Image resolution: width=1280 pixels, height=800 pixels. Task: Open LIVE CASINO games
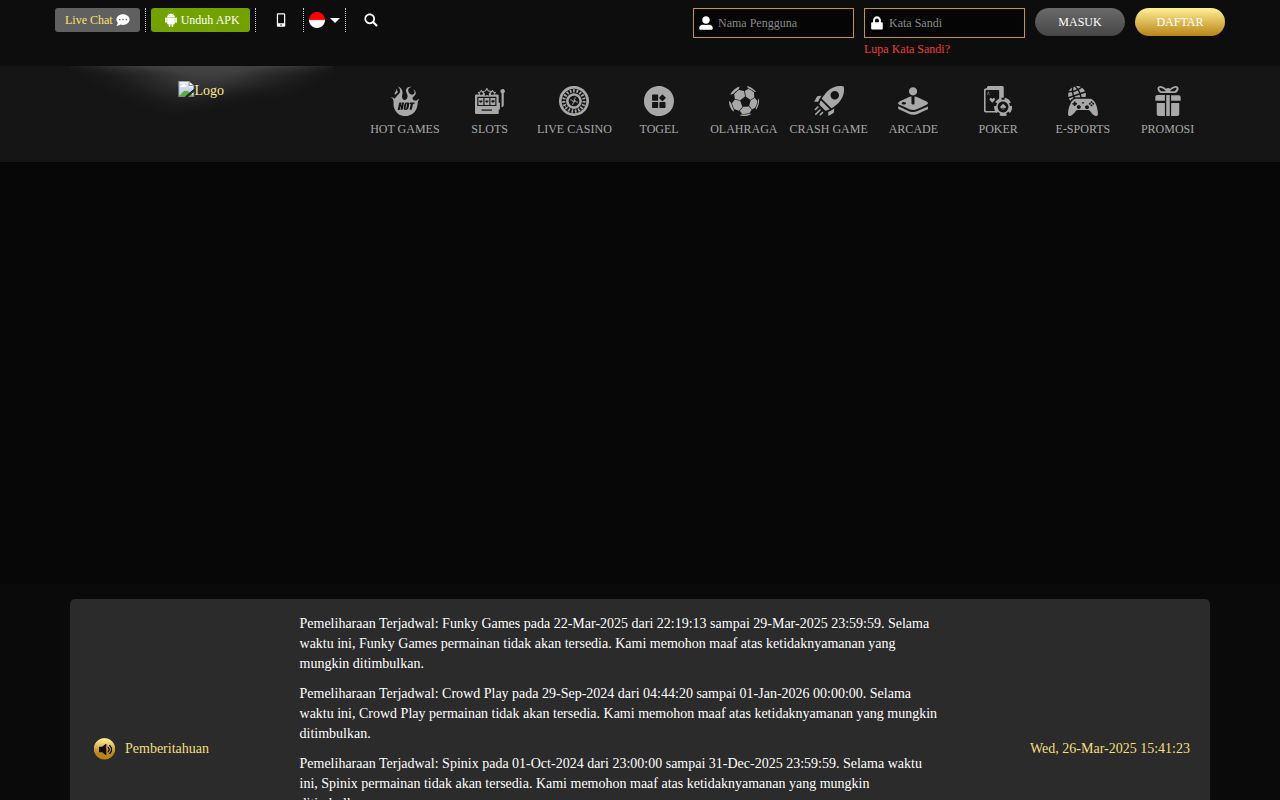tap(573, 108)
